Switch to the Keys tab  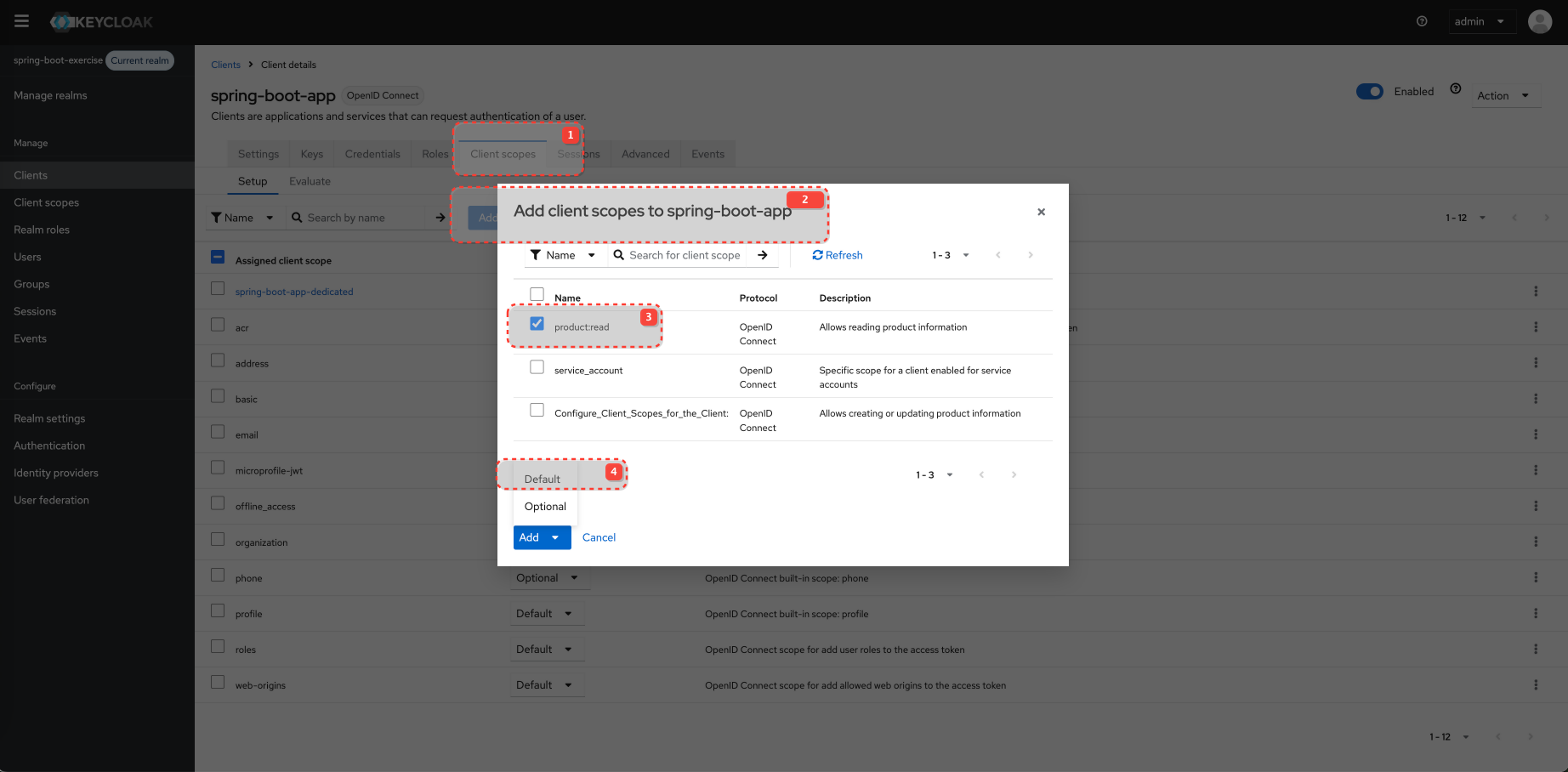[x=311, y=154]
